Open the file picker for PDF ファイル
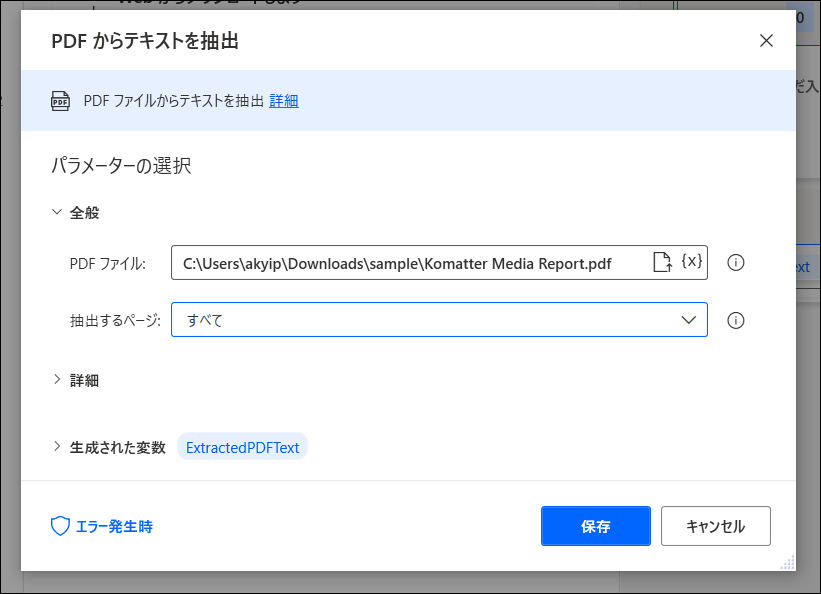821x594 pixels. coord(662,263)
